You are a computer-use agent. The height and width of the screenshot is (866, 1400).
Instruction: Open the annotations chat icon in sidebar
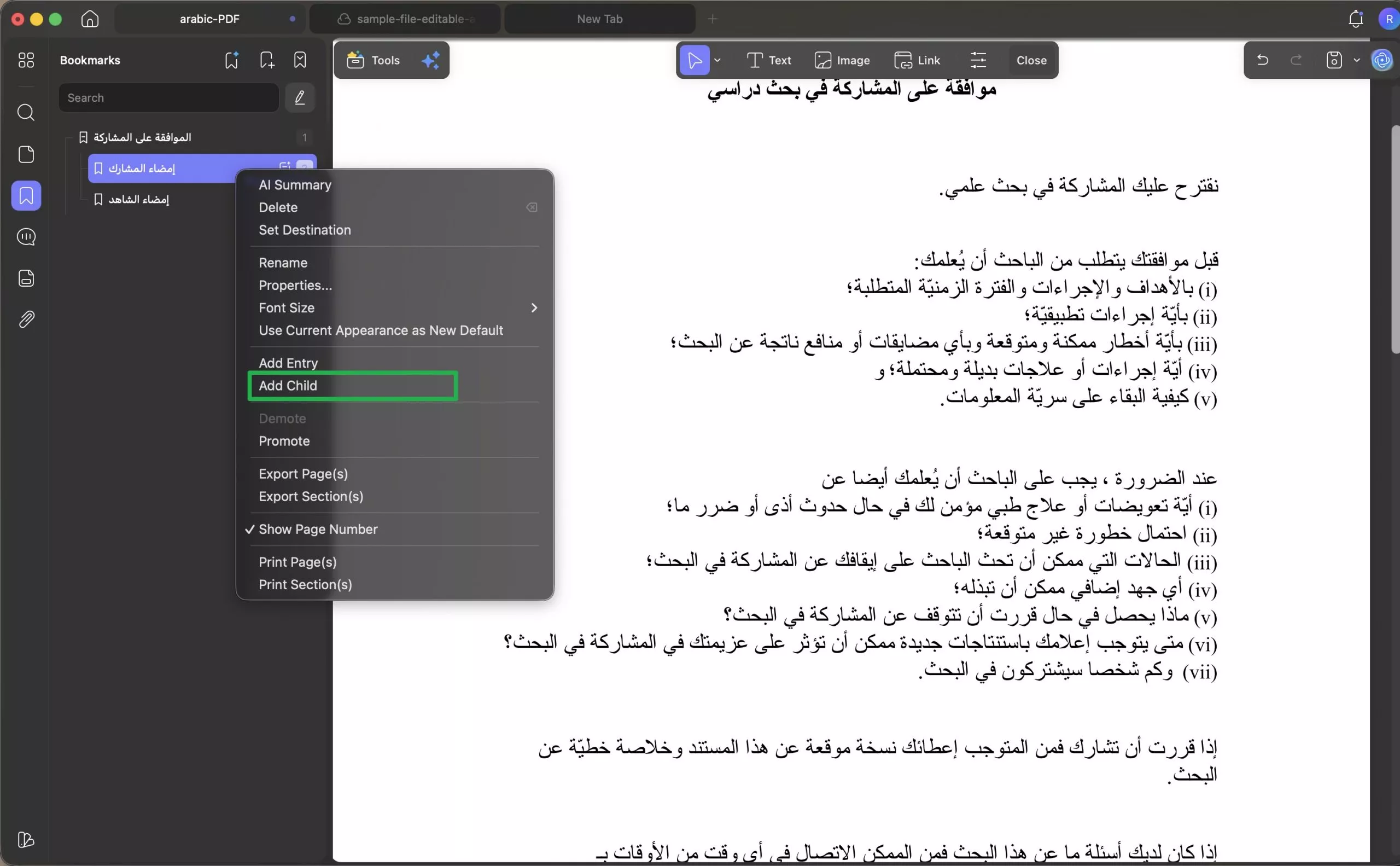[26, 236]
